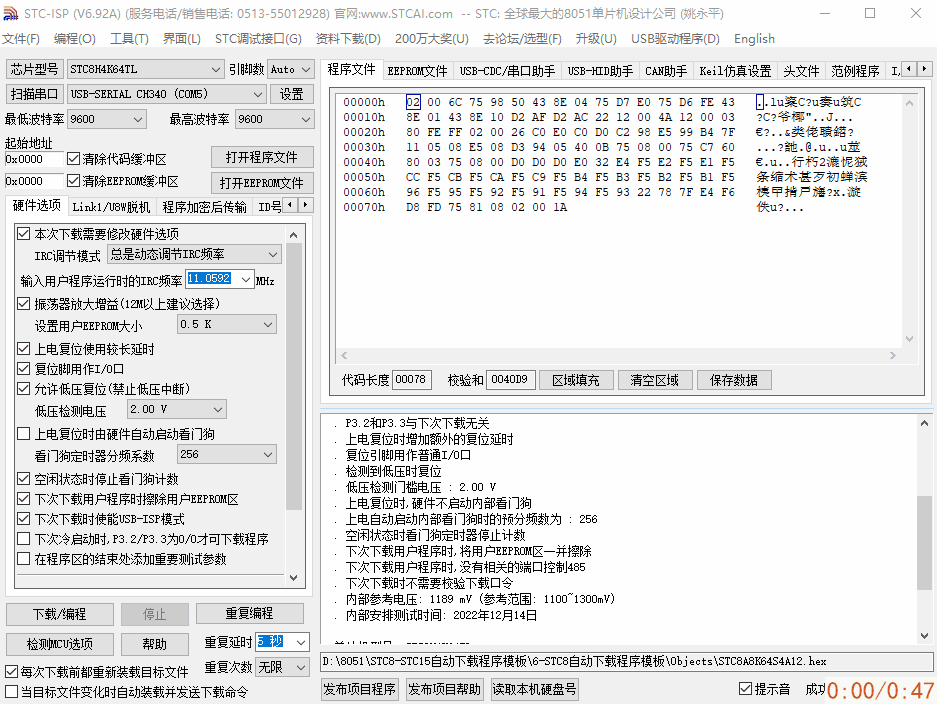
Task: Click 区域填充 button
Action: (576, 380)
